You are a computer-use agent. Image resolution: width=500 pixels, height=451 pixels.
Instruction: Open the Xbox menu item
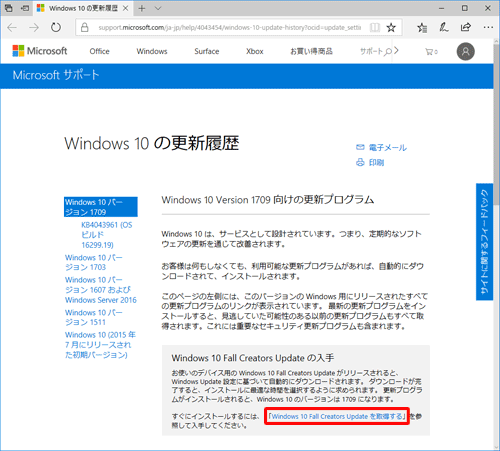click(255, 51)
